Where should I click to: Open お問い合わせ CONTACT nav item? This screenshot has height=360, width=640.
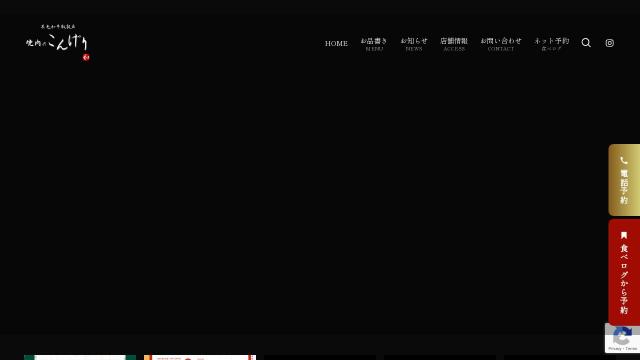501,44
